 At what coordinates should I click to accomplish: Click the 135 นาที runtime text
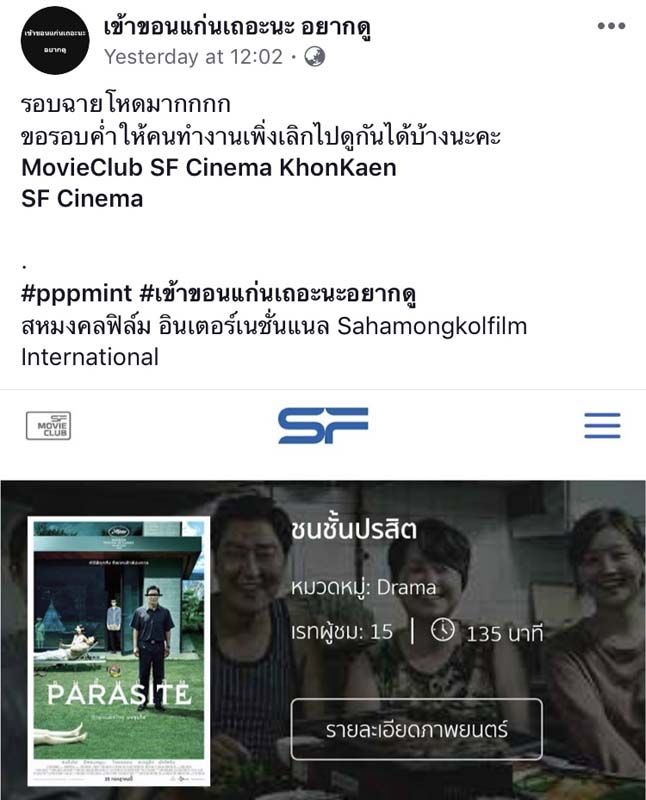click(x=504, y=634)
